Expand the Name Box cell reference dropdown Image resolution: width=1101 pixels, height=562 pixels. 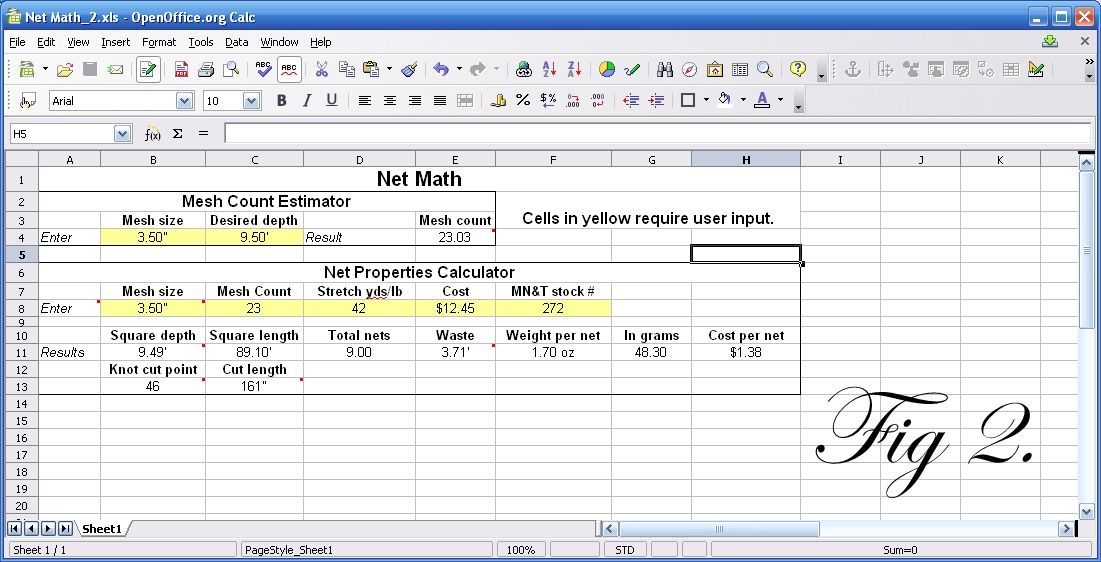122,133
